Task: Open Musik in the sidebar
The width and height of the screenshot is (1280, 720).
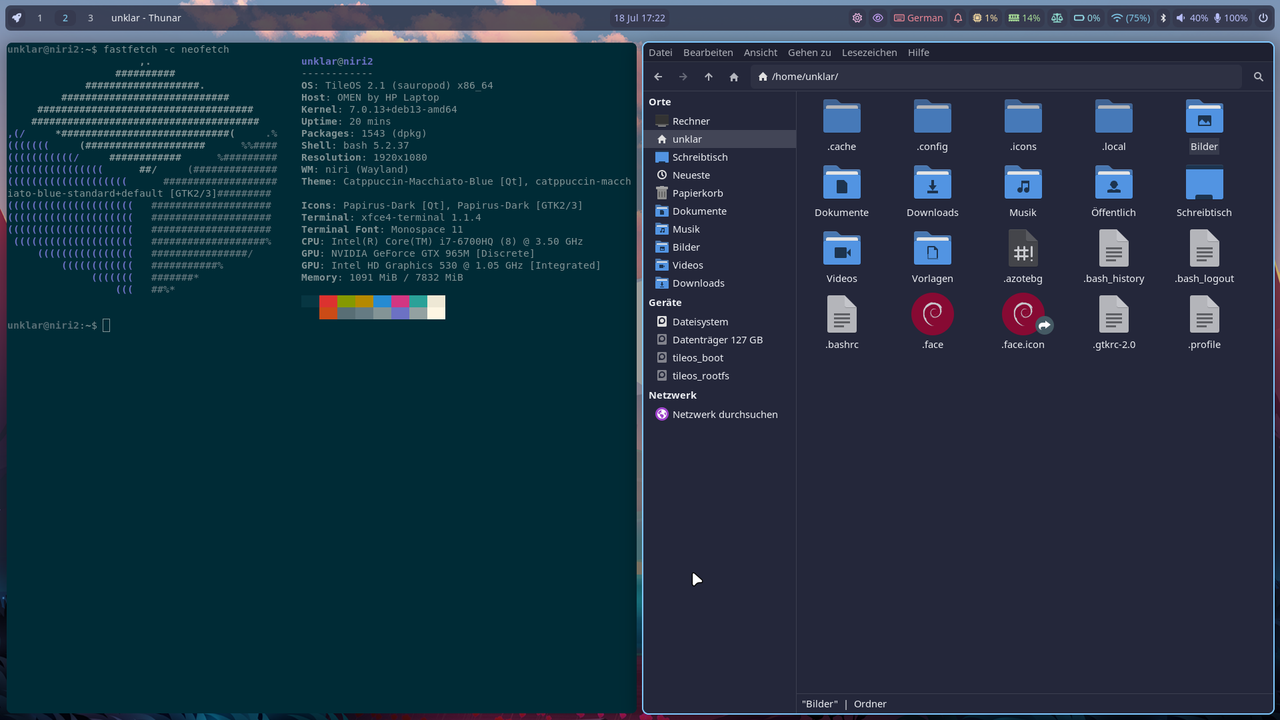Action: coord(720,229)
